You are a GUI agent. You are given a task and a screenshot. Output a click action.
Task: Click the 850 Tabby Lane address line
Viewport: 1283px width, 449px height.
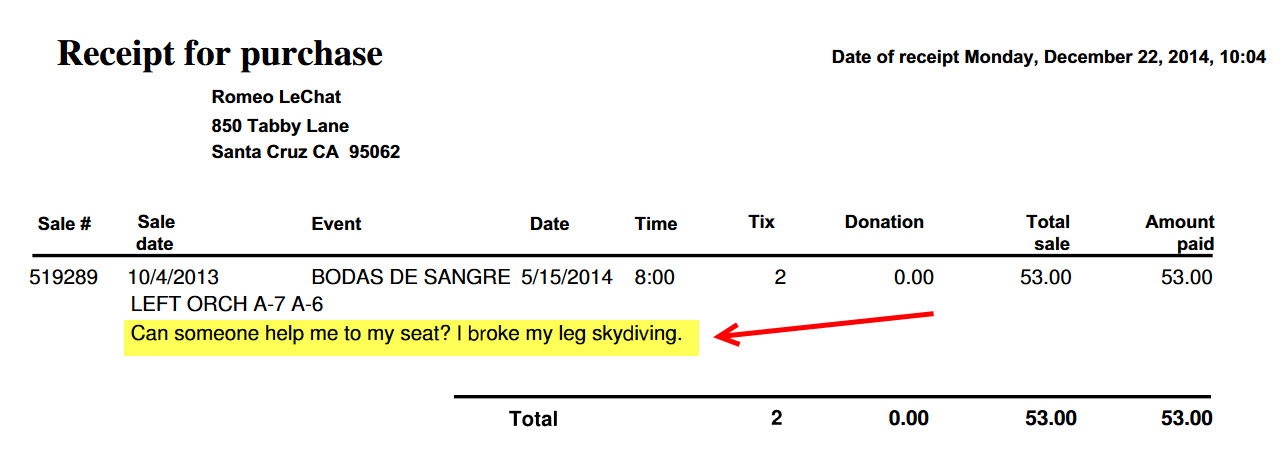pos(280,126)
